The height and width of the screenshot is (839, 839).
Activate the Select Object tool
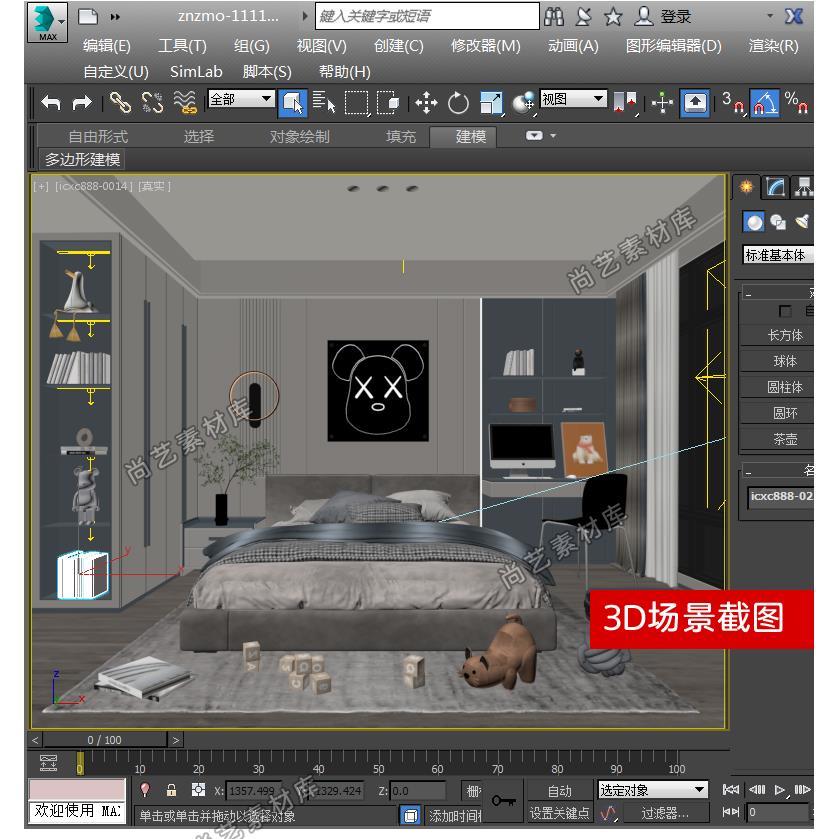[293, 103]
